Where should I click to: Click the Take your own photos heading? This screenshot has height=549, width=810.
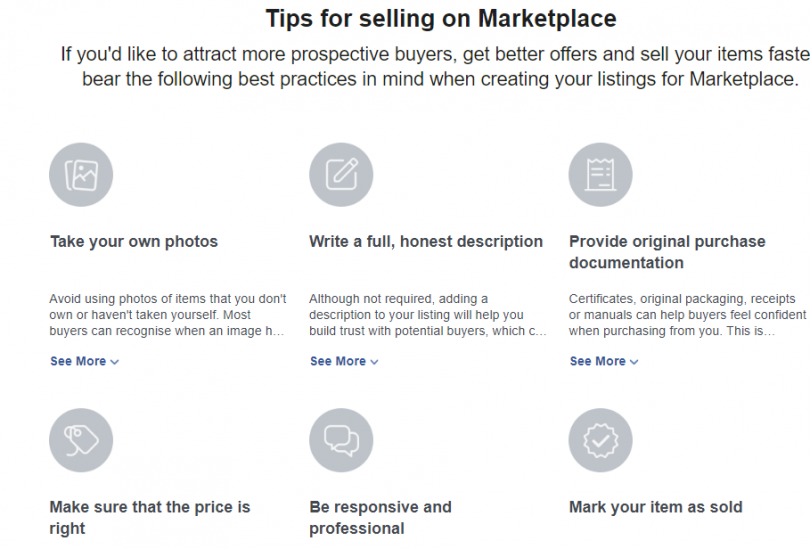tap(134, 241)
